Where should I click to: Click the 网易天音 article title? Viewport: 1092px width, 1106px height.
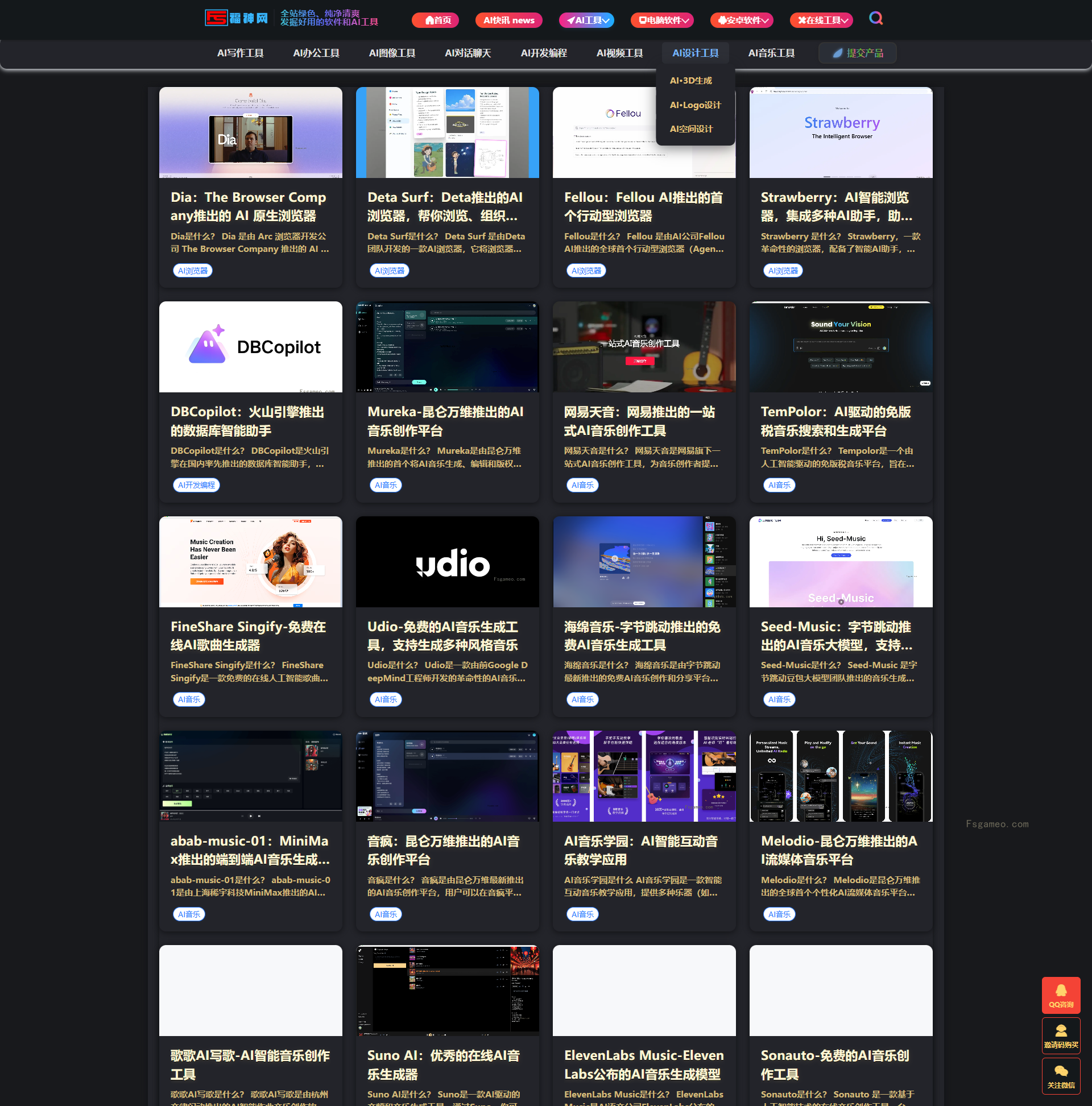[x=640, y=421]
